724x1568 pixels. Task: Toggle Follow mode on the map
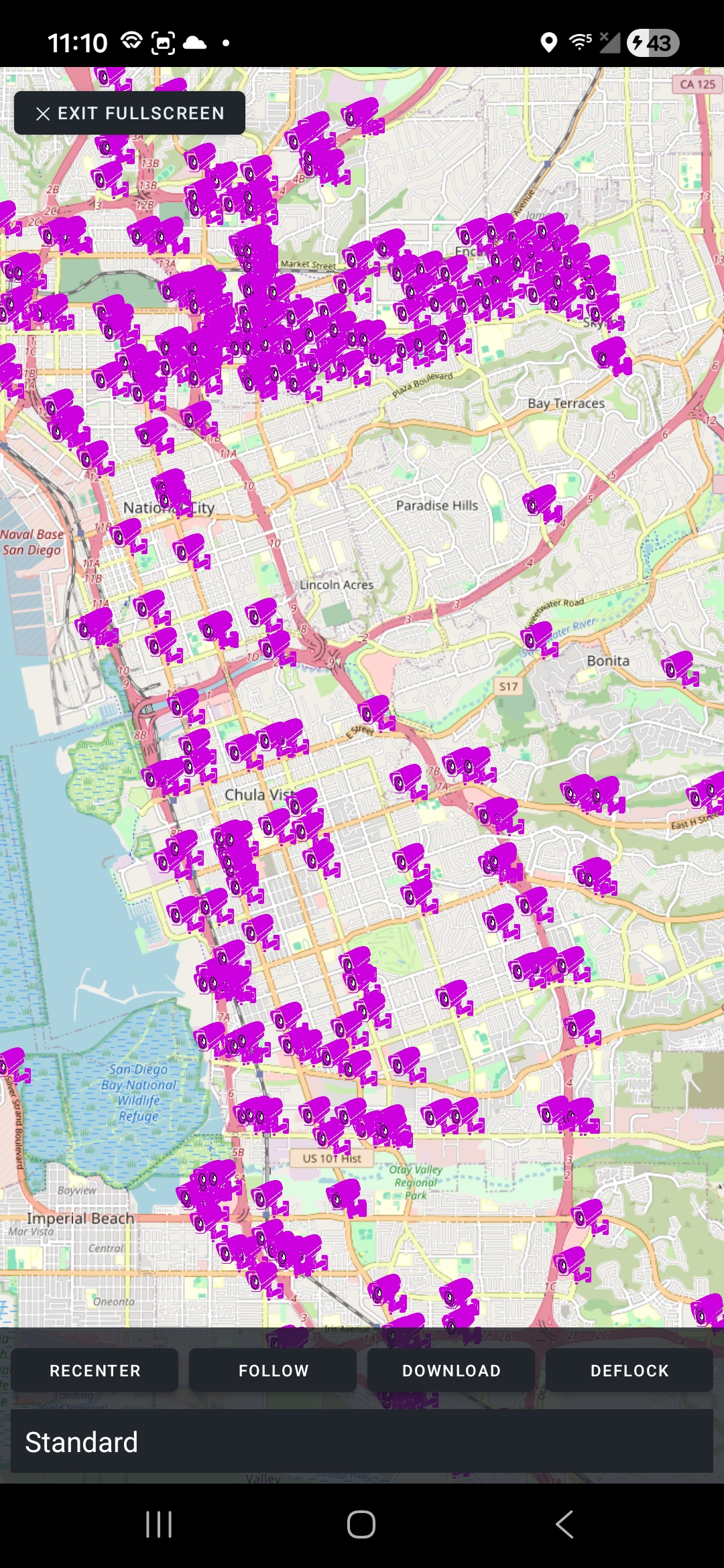273,1370
